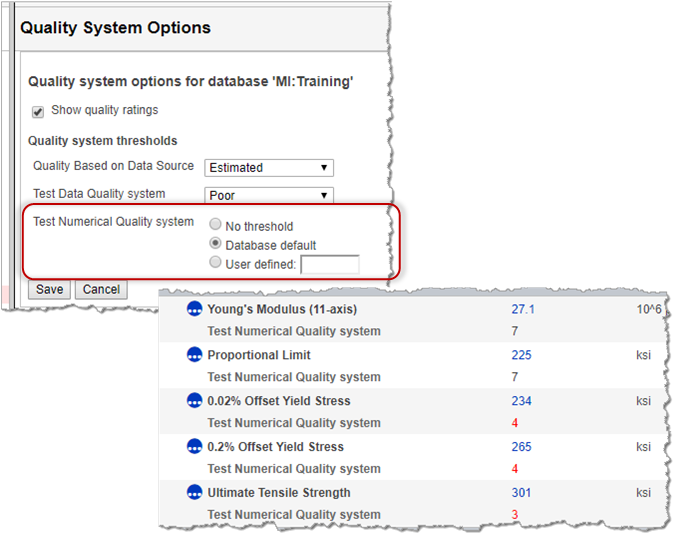This screenshot has height=537, width=678.
Task: Open the Quality Based on Data Source dropdown
Action: tap(268, 168)
